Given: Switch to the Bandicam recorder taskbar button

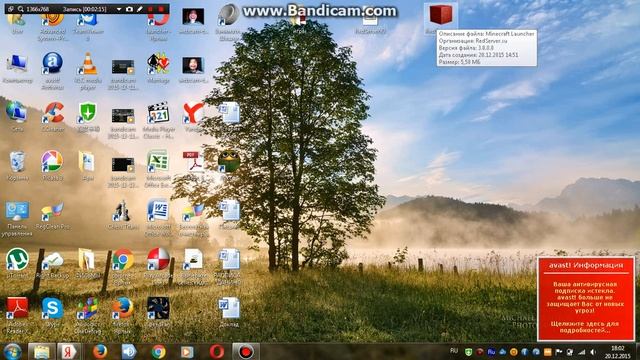Looking at the screenshot, I should coord(246,351).
